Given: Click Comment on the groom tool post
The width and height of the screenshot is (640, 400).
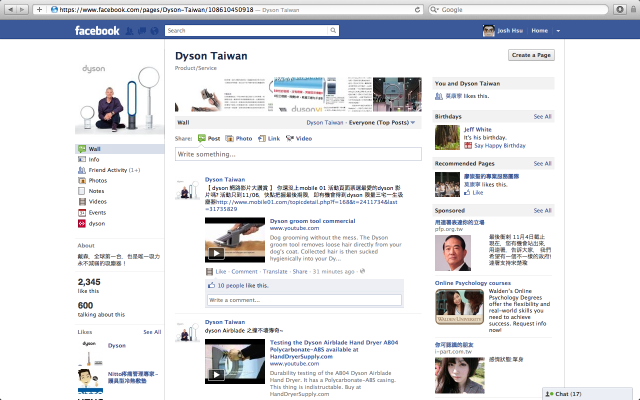Looking at the screenshot, I should (244, 271).
